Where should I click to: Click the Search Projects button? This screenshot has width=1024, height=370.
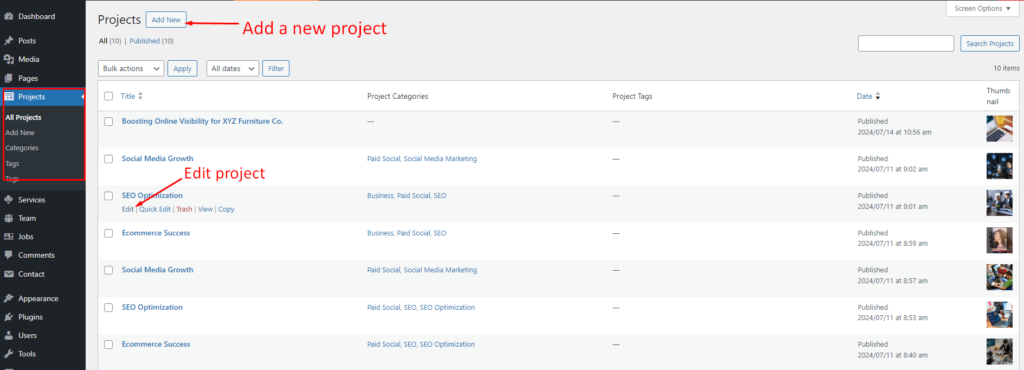click(x=989, y=44)
